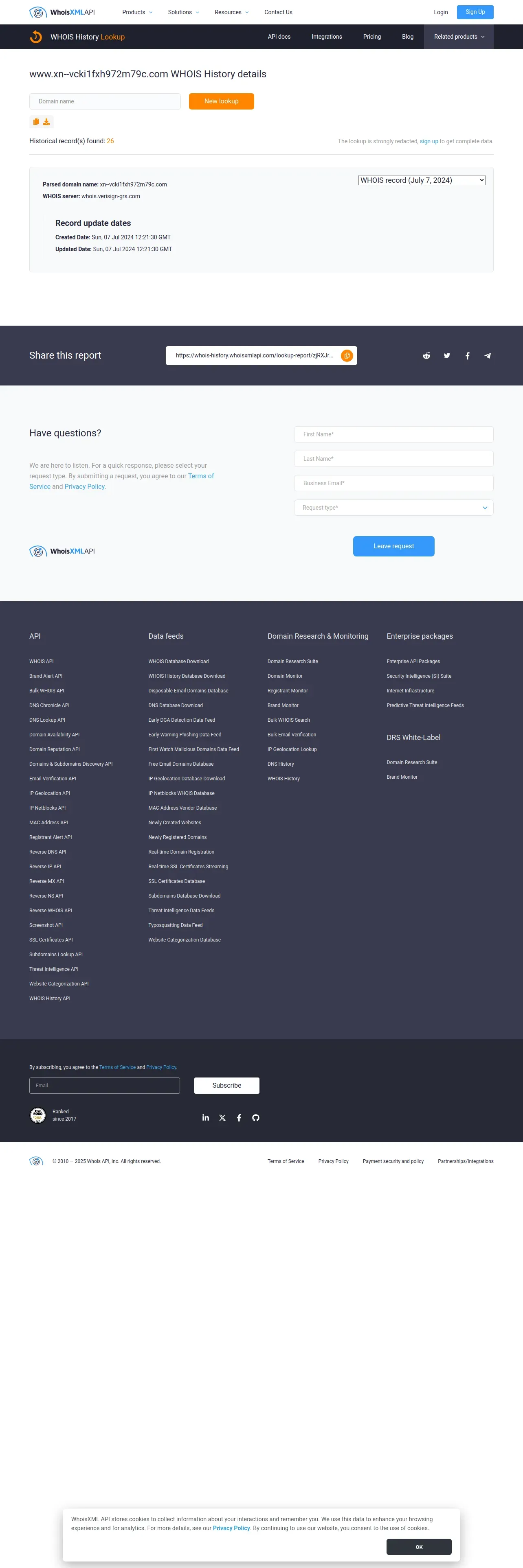Open Screenshot API footer link
This screenshot has height=1568, width=523.
46,925
